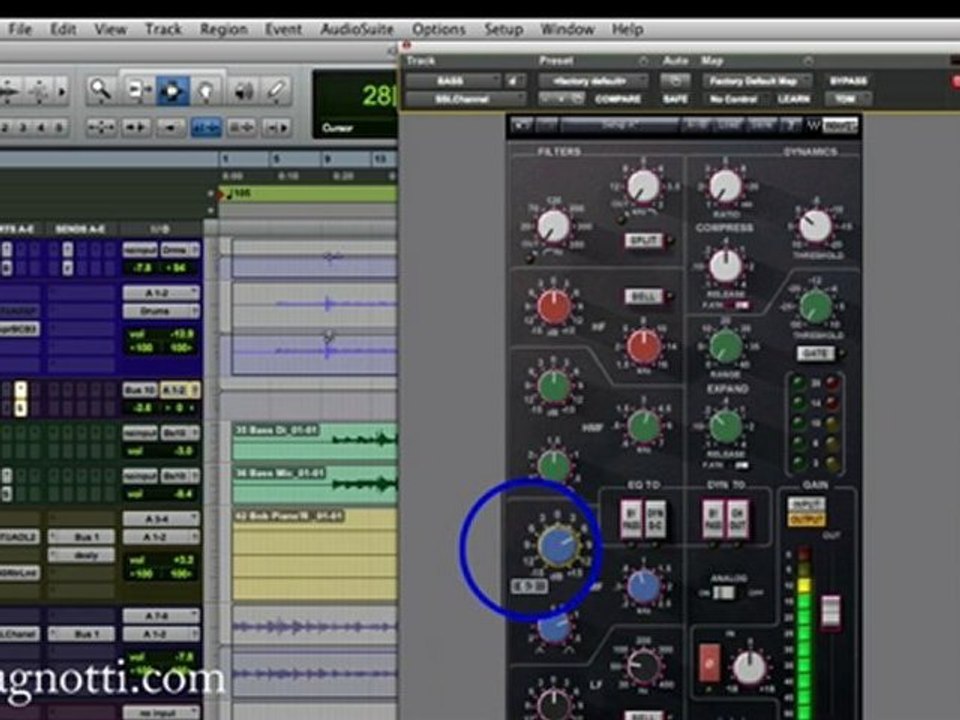This screenshot has width=960, height=720.
Task: Click the Mirrored MIDI Editing button
Action: coord(171,127)
